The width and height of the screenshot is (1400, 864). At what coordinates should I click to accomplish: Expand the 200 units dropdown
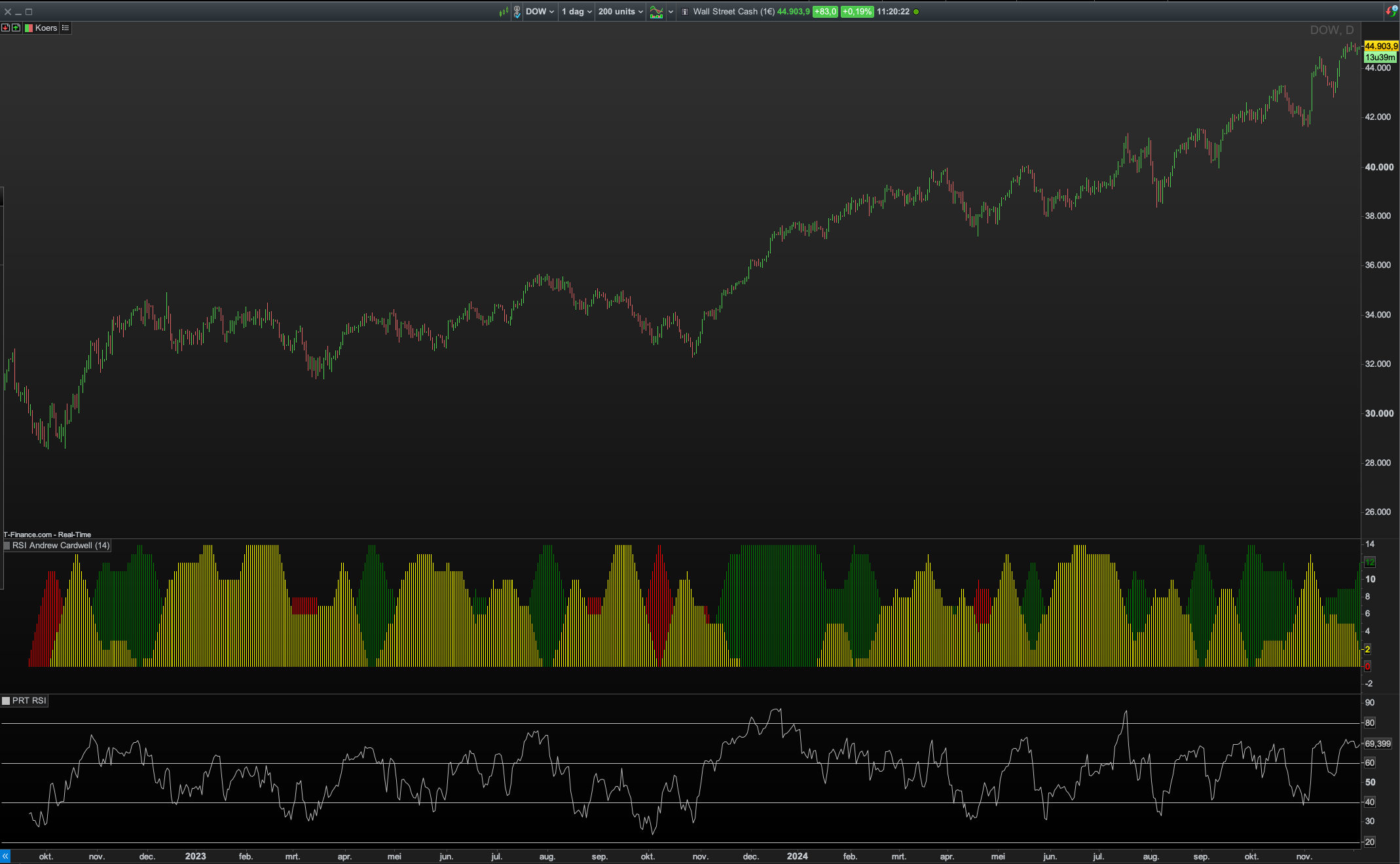pos(620,11)
